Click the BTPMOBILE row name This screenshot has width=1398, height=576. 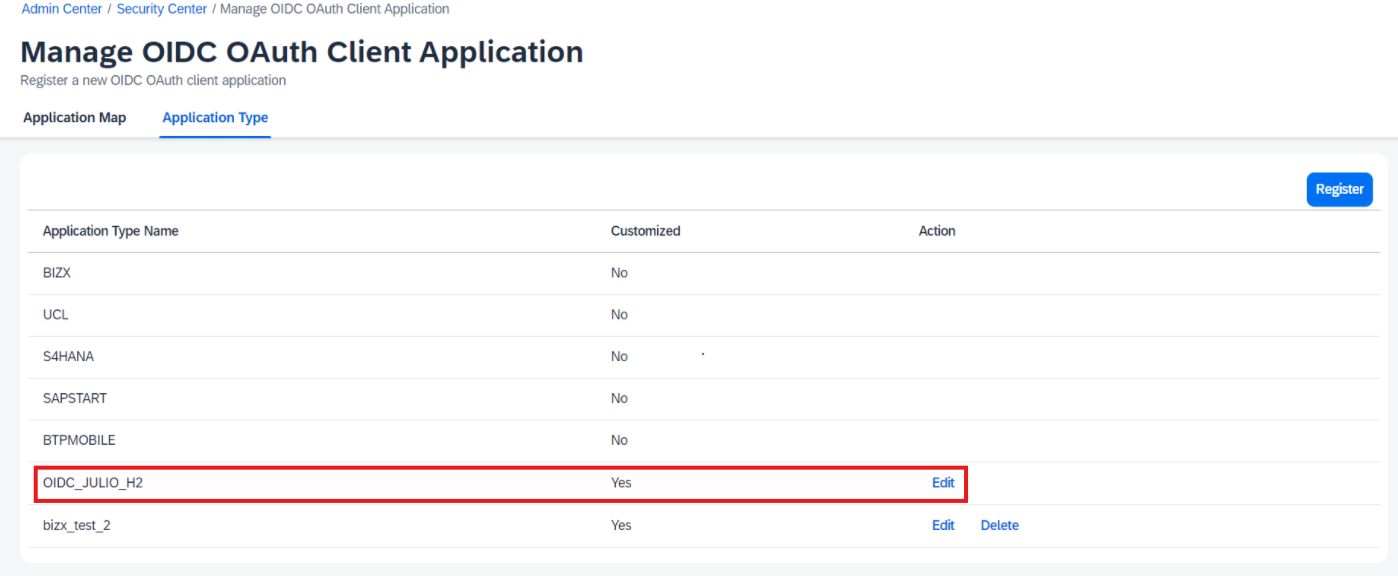[x=79, y=441]
